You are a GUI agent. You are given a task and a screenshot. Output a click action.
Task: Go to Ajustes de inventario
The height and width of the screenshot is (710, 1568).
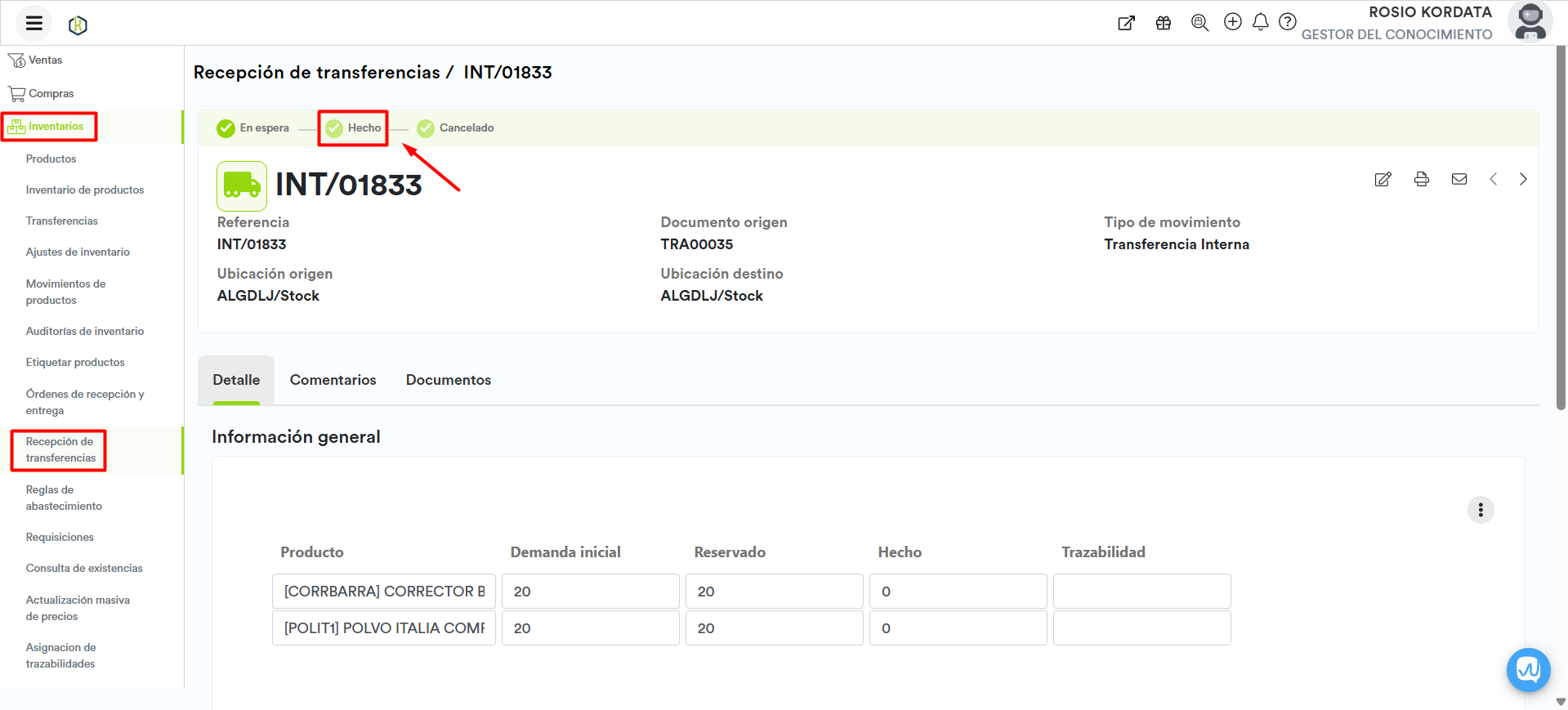tap(78, 252)
